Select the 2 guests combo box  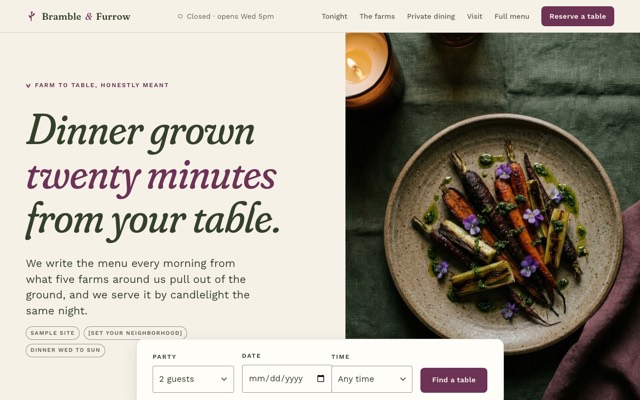[x=193, y=379]
